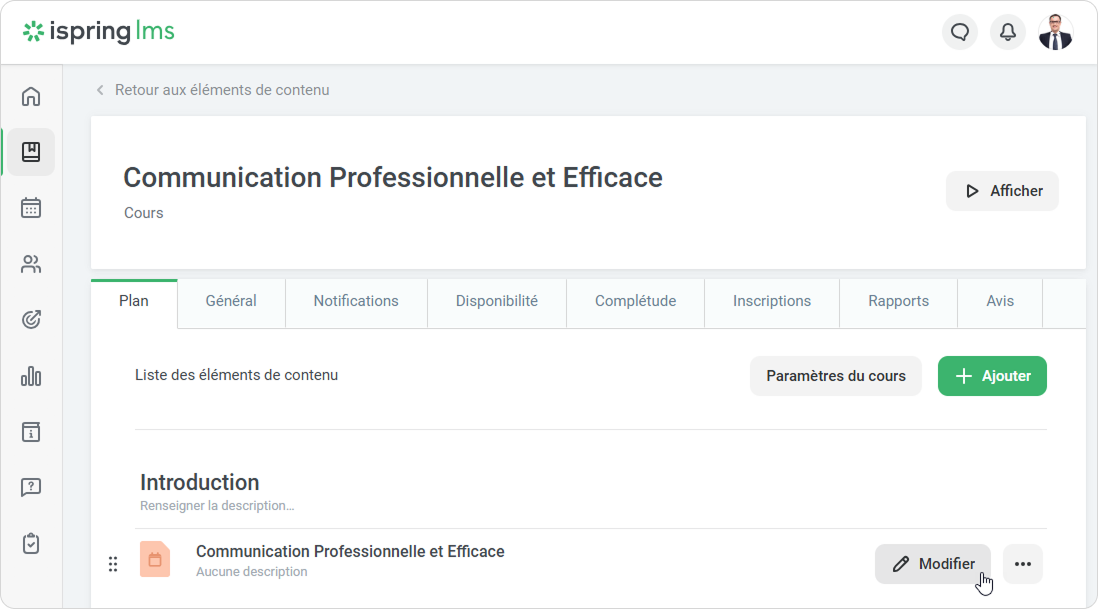The width and height of the screenshot is (1098, 609).
Task: Open the three-dot more options menu
Action: click(1022, 564)
